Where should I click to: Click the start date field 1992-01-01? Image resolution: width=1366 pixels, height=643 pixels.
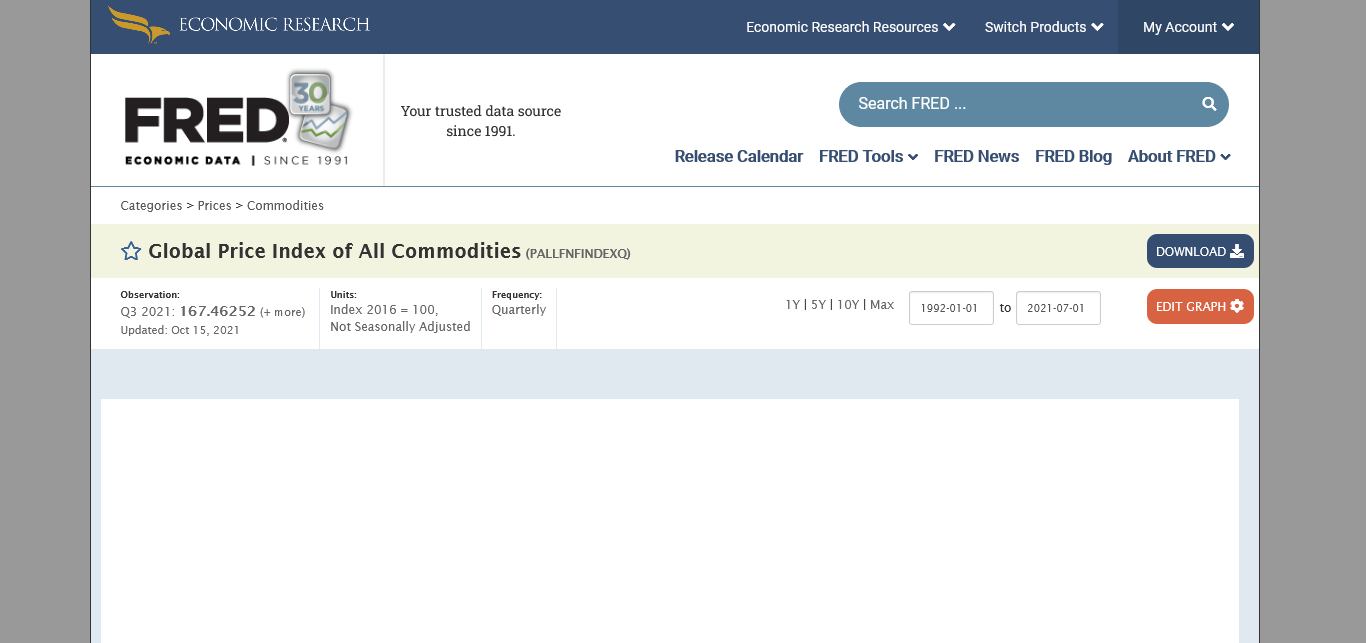pyautogui.click(x=950, y=308)
